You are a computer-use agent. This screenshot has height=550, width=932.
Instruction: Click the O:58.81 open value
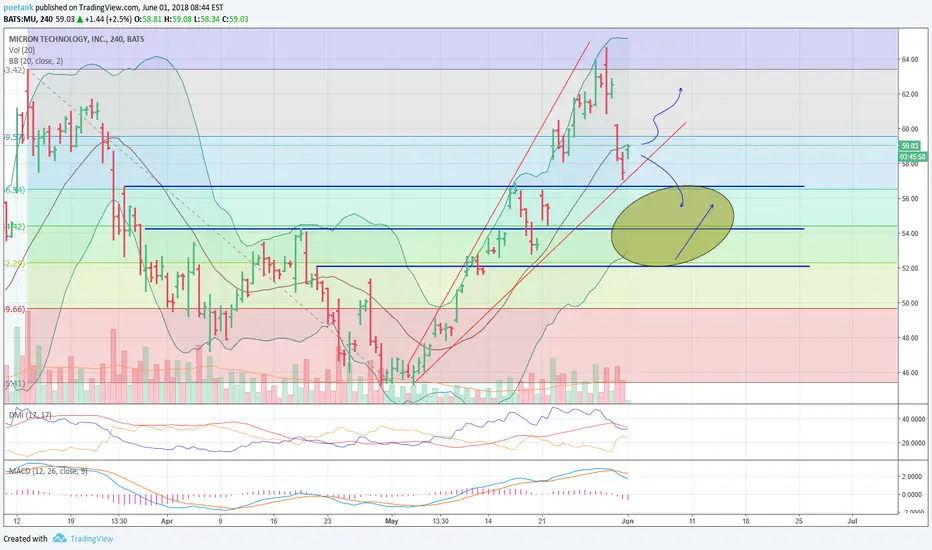click(147, 19)
